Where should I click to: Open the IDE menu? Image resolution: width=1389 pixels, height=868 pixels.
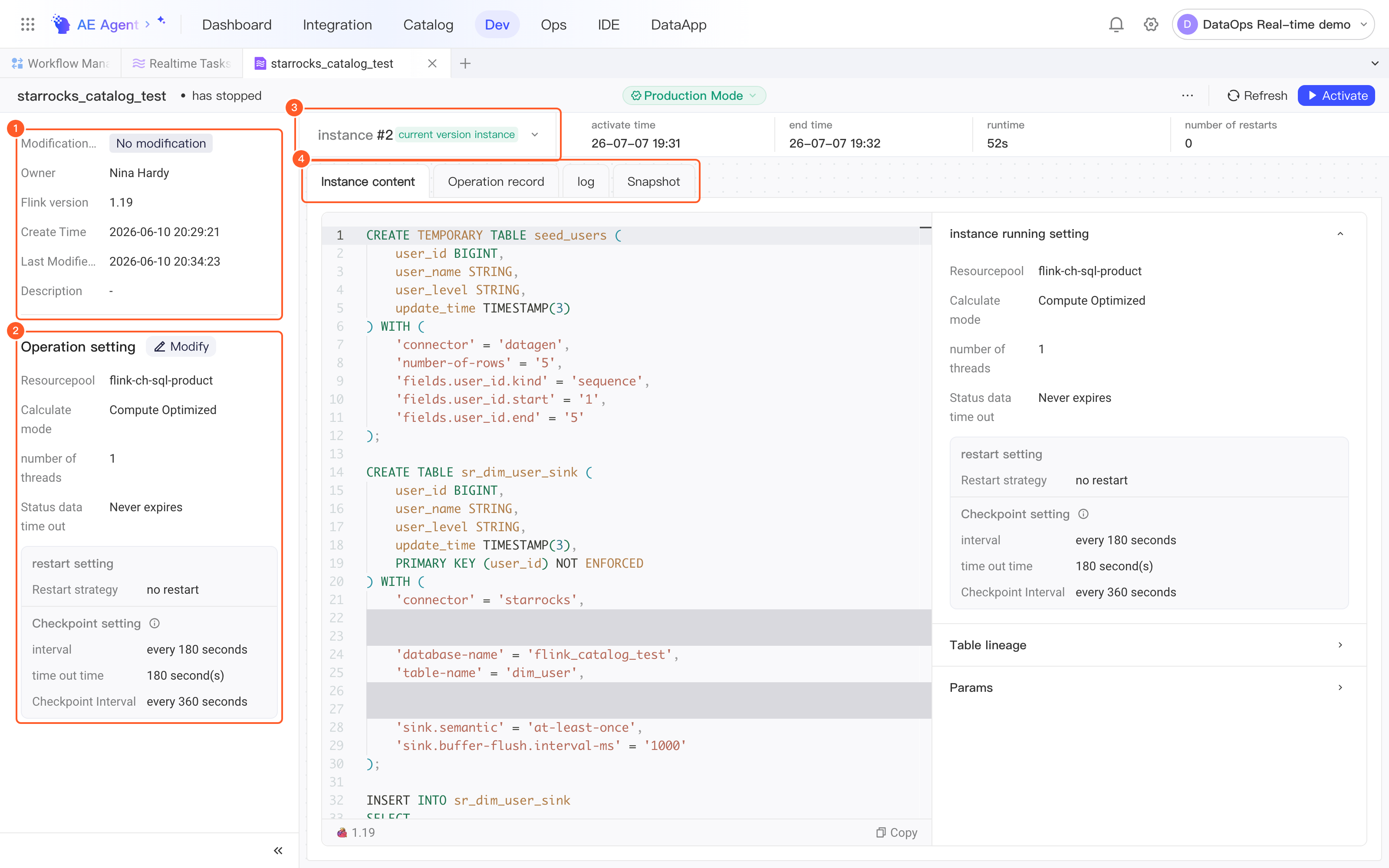click(x=608, y=25)
